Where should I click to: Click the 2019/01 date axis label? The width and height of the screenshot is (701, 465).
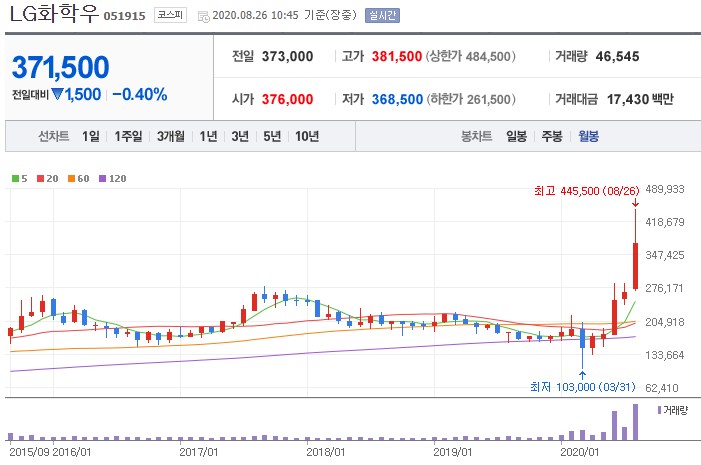point(452,452)
